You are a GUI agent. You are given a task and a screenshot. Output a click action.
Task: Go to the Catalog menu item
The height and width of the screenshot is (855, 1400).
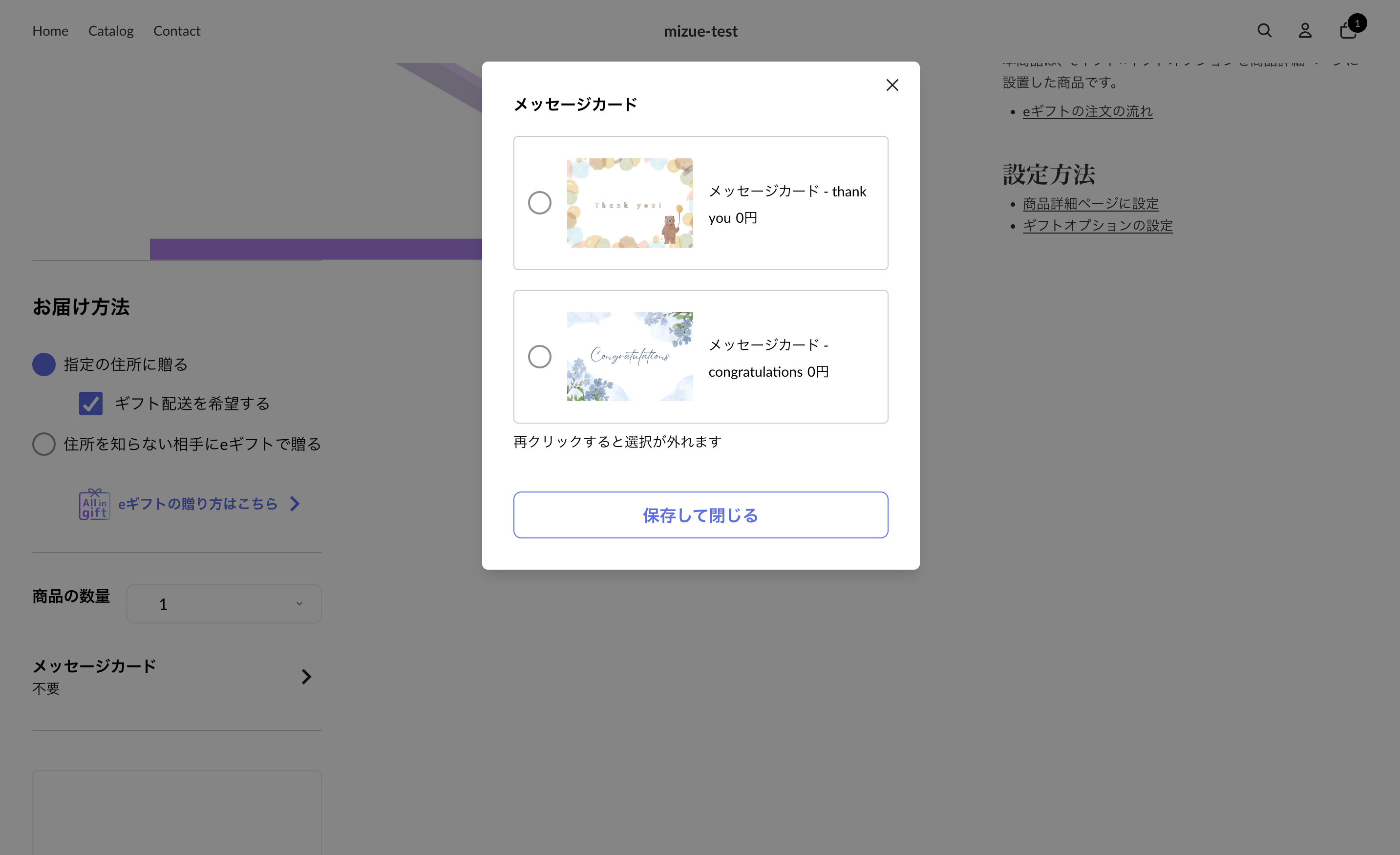click(111, 31)
